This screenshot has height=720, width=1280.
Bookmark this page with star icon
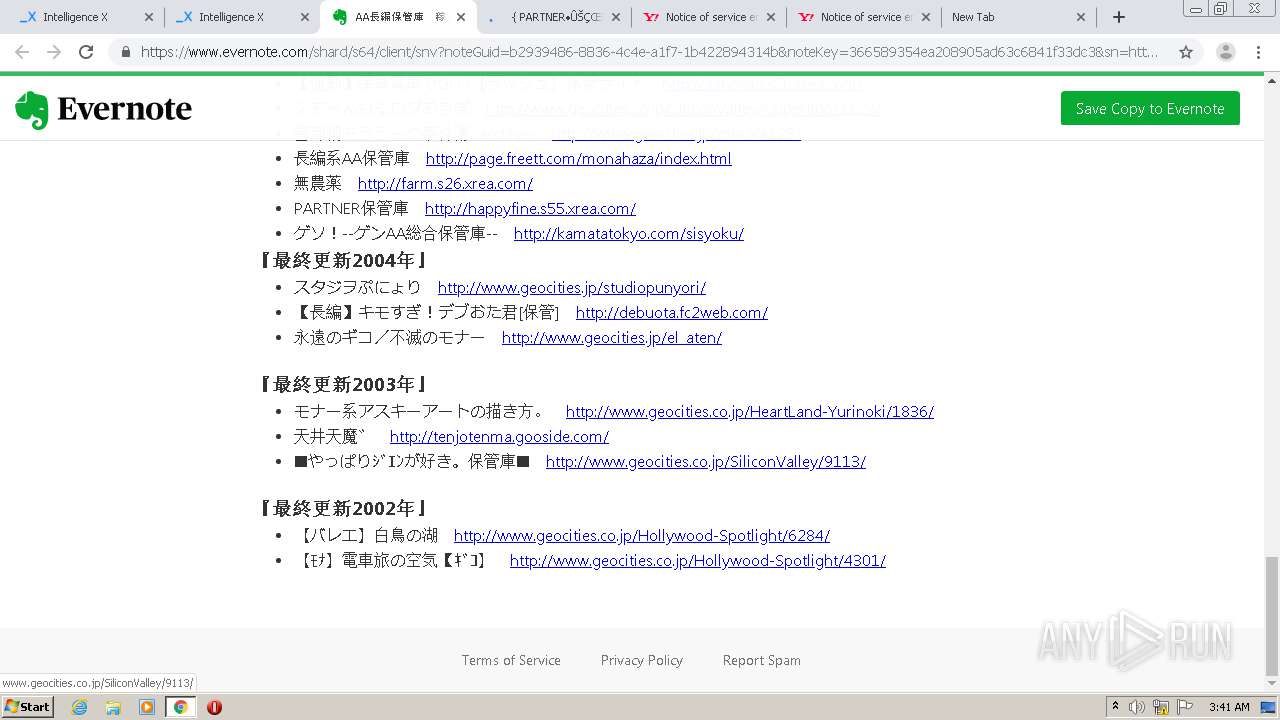[1186, 52]
